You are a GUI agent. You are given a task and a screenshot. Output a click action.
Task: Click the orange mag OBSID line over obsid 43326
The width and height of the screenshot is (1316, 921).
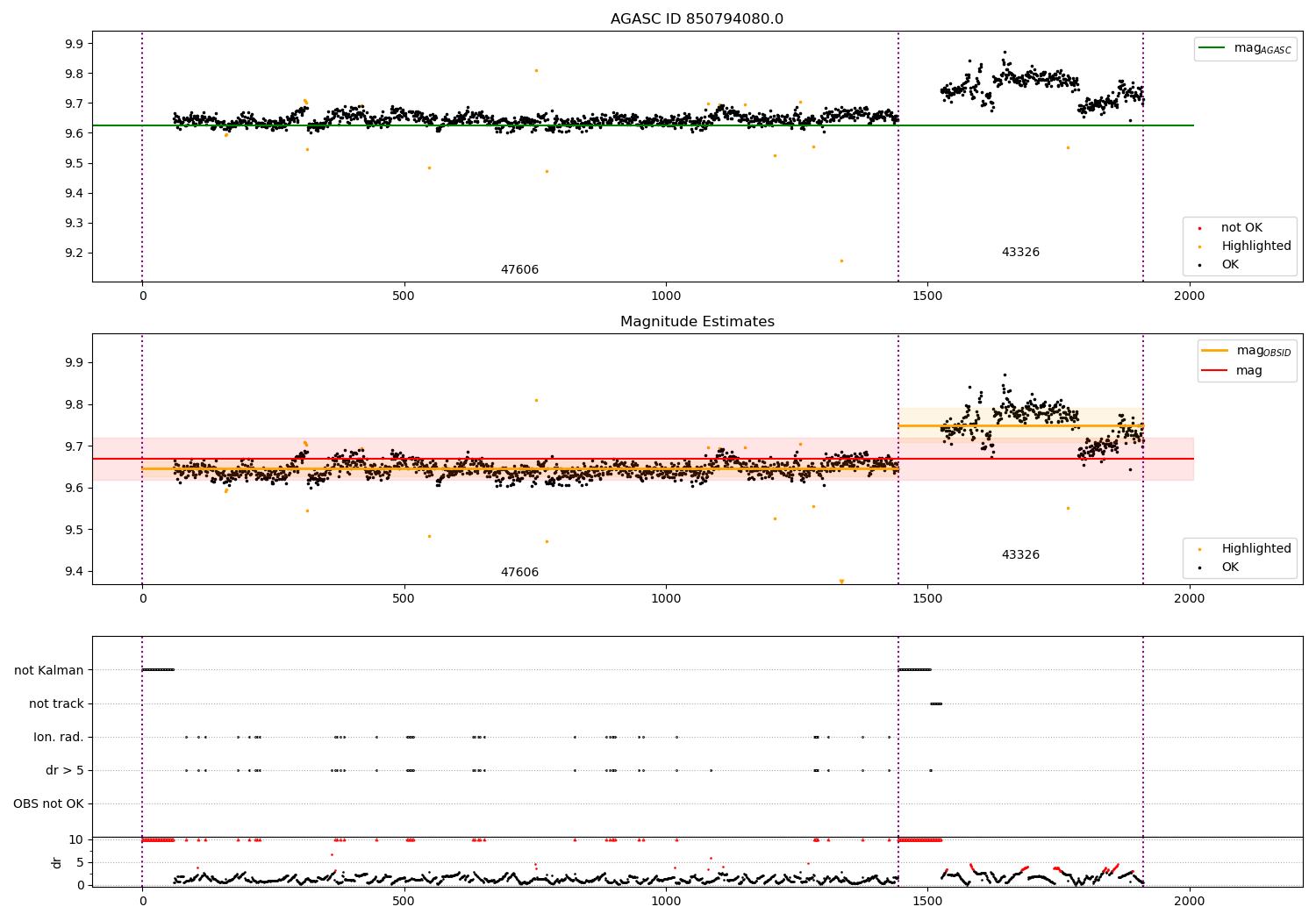click(1021, 426)
